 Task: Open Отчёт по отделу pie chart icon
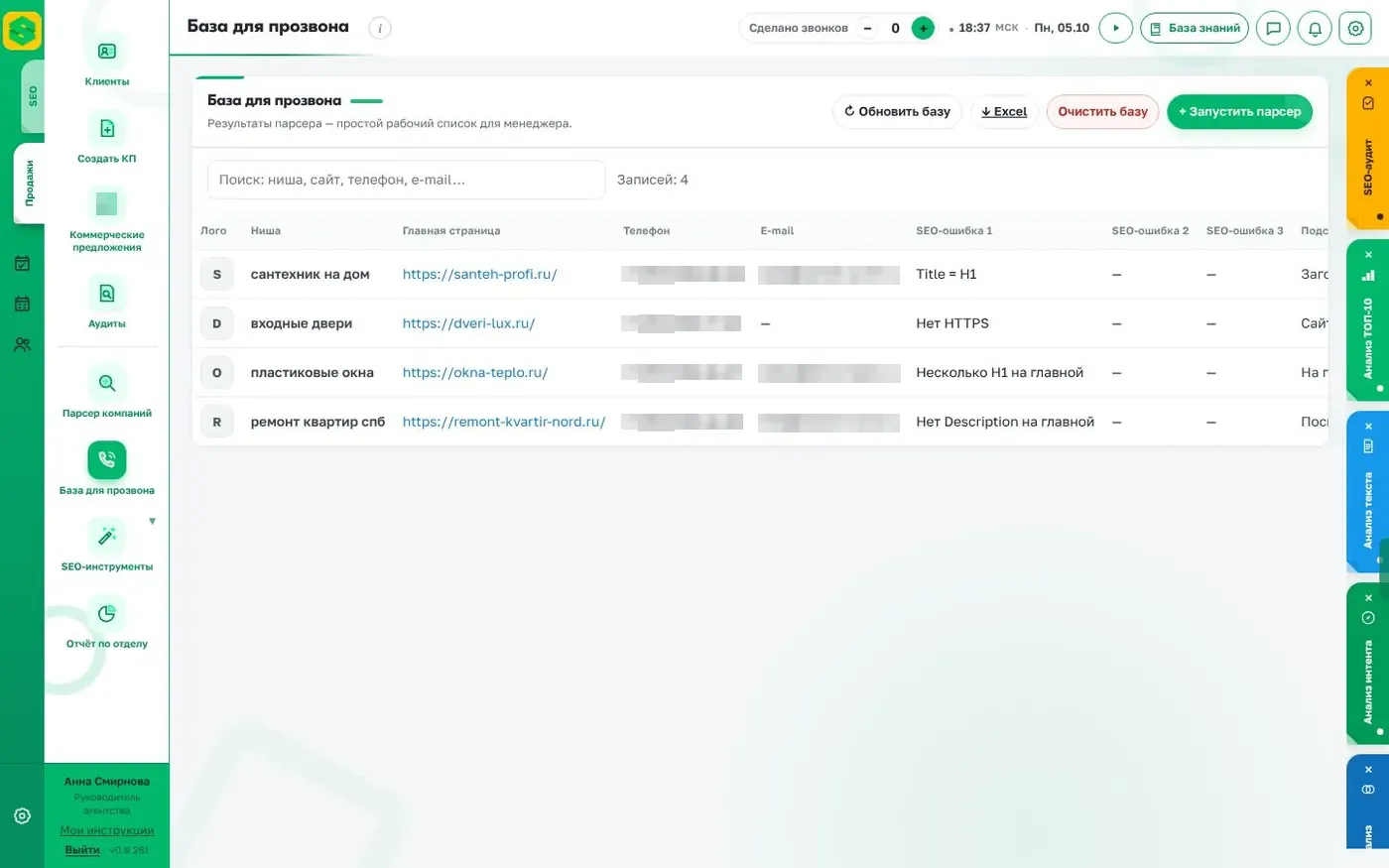(x=107, y=613)
